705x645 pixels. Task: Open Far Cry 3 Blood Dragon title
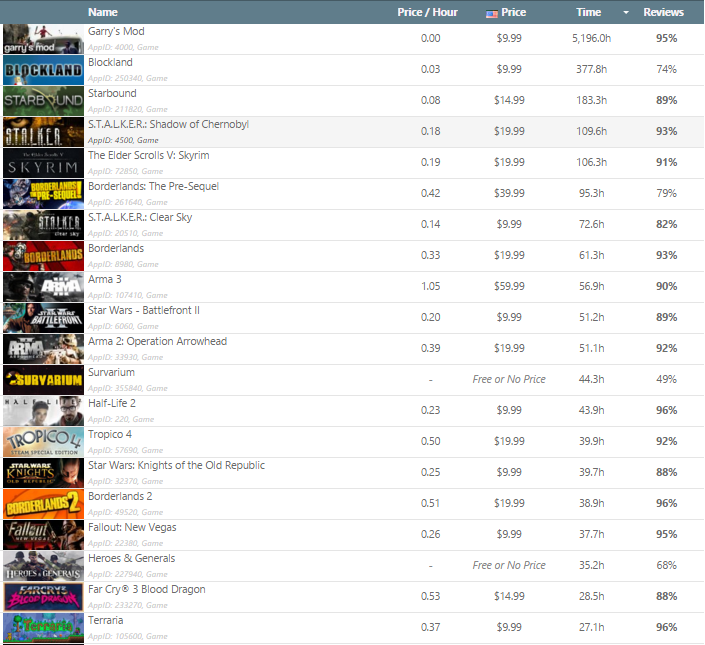click(147, 590)
